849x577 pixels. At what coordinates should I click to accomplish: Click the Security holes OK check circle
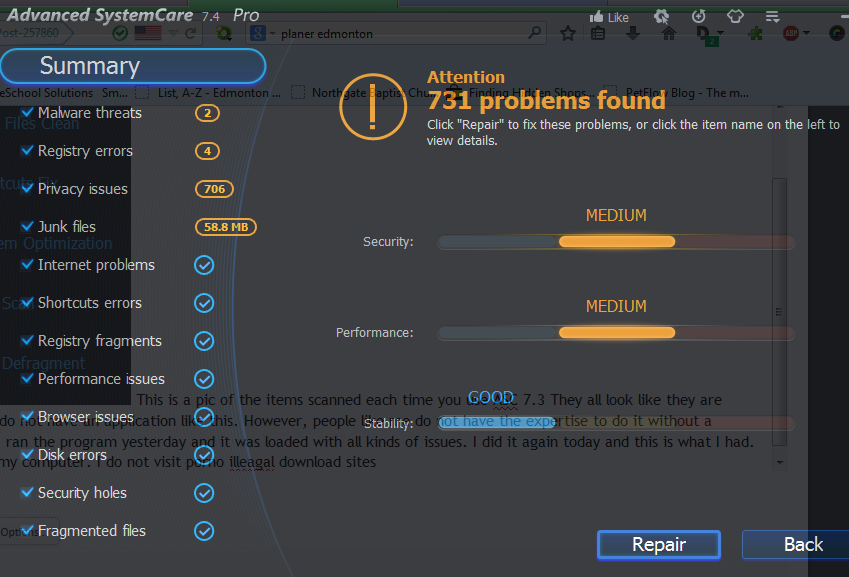[x=204, y=493]
